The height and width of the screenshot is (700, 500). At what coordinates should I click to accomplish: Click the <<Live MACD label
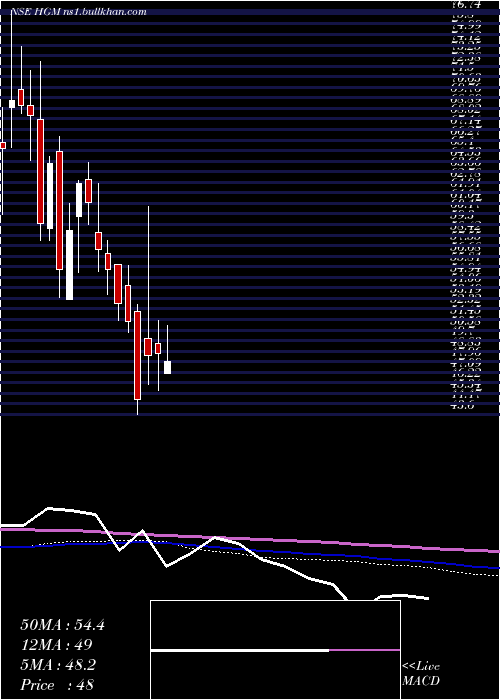click(421, 674)
